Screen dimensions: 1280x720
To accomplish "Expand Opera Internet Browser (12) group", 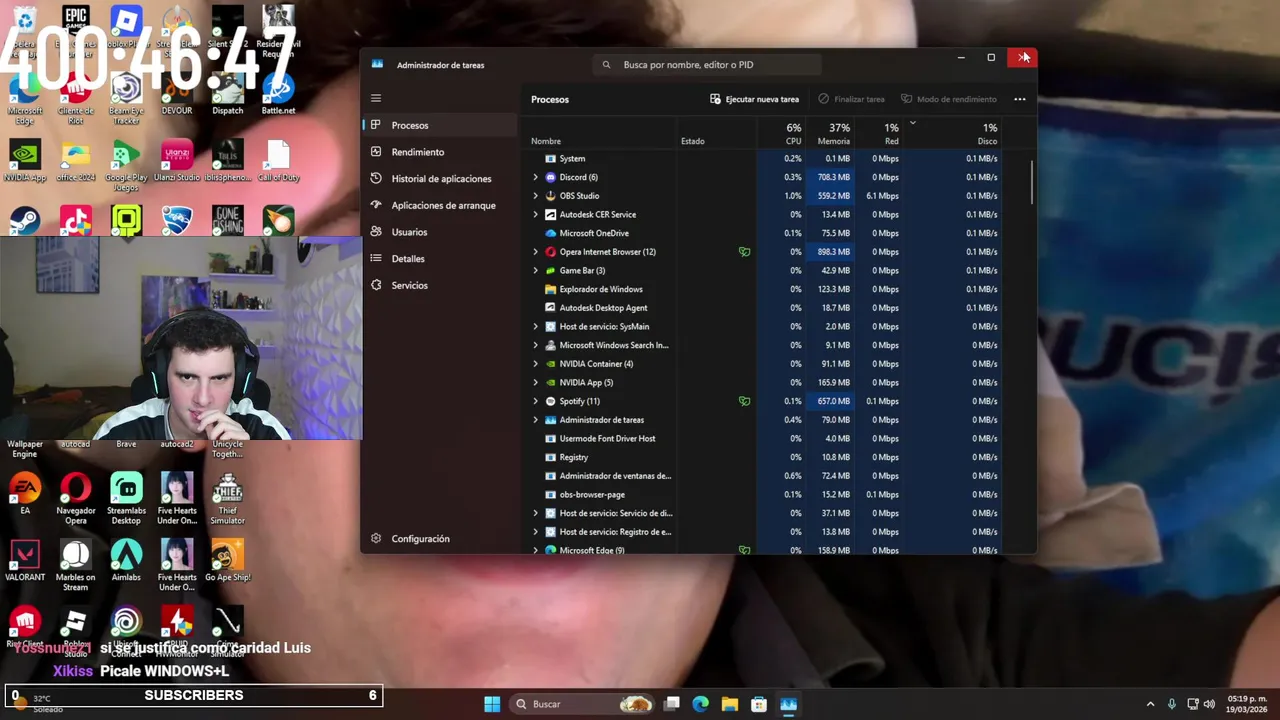I will pos(535,252).
